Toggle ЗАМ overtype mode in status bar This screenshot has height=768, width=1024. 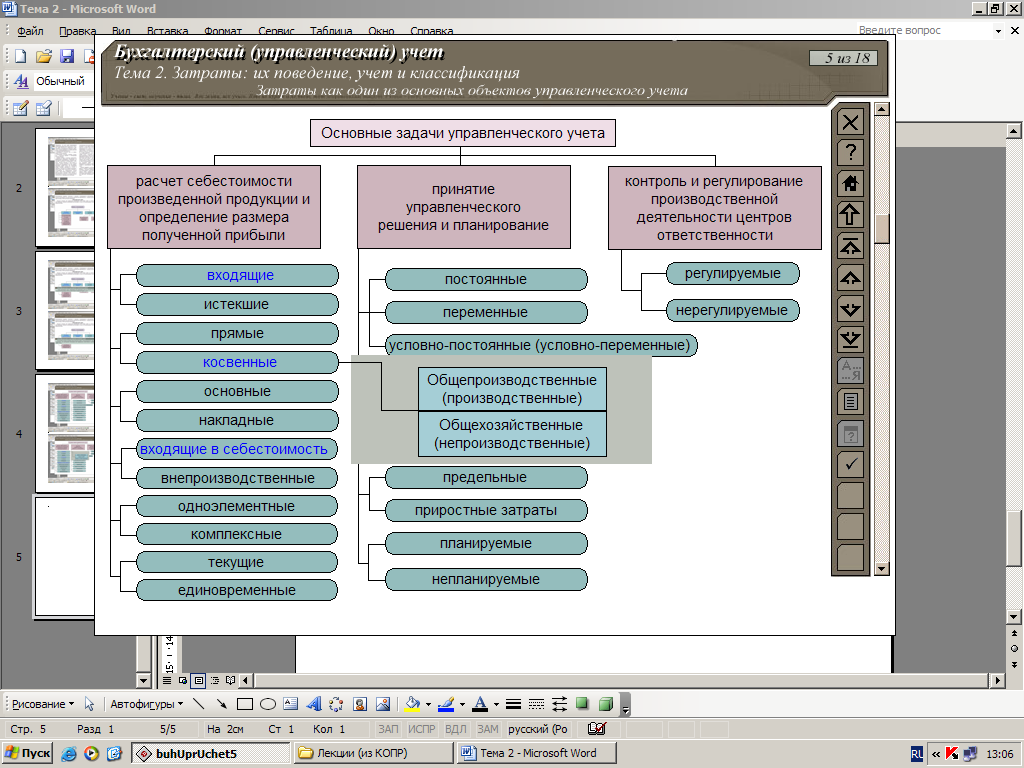pyautogui.click(x=488, y=729)
